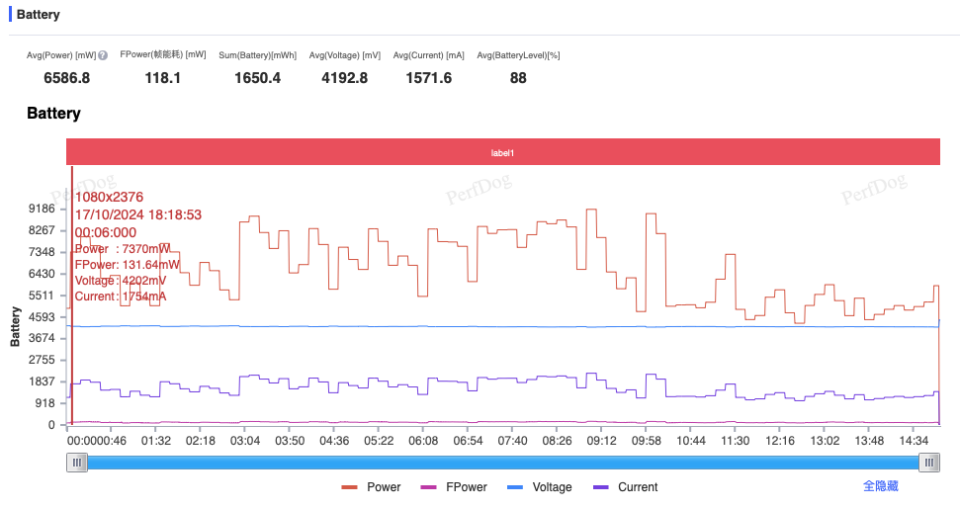The height and width of the screenshot is (509, 960).
Task: Toggle the FPower series in the legend
Action: (x=454, y=487)
